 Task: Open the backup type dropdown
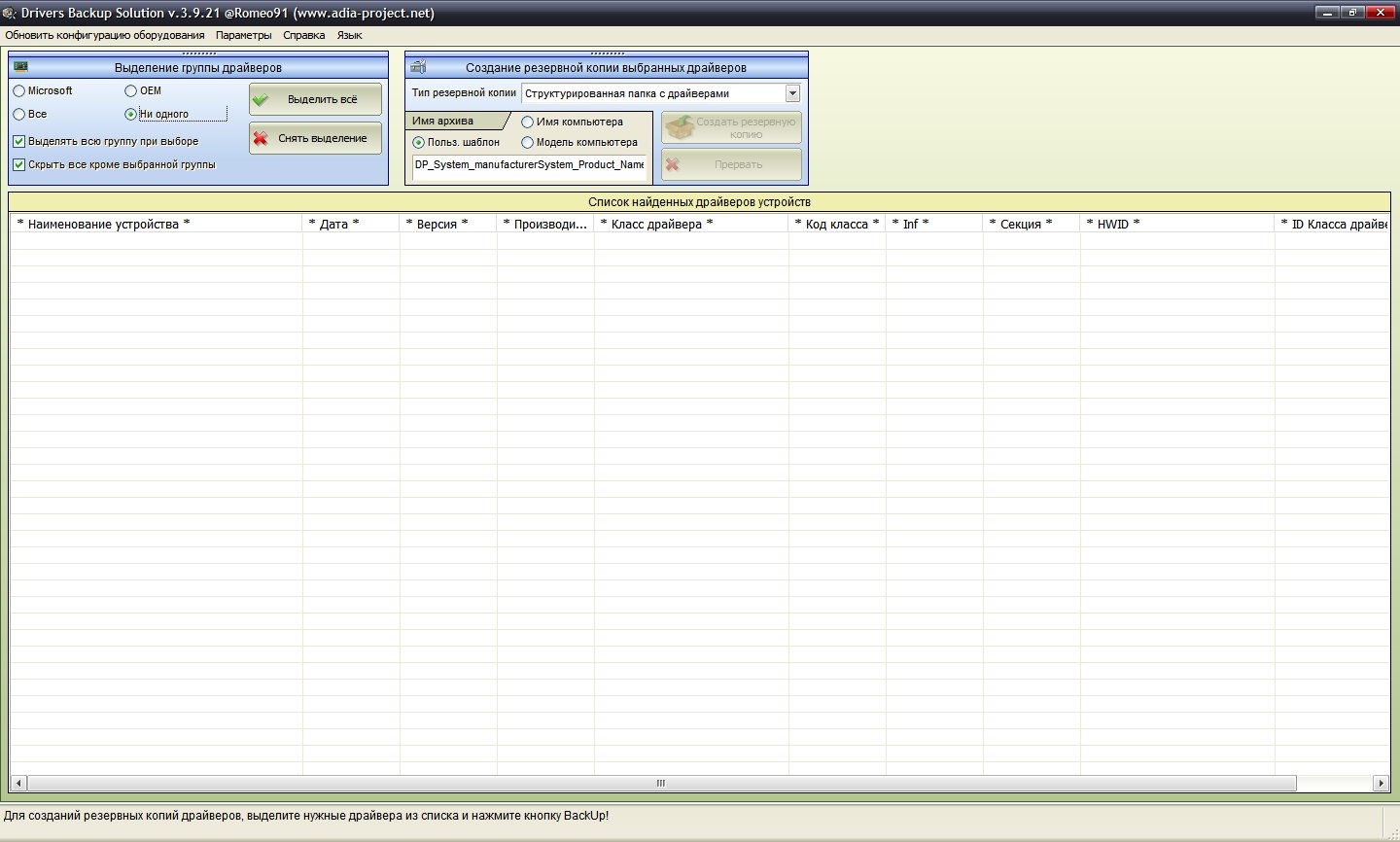click(x=792, y=93)
